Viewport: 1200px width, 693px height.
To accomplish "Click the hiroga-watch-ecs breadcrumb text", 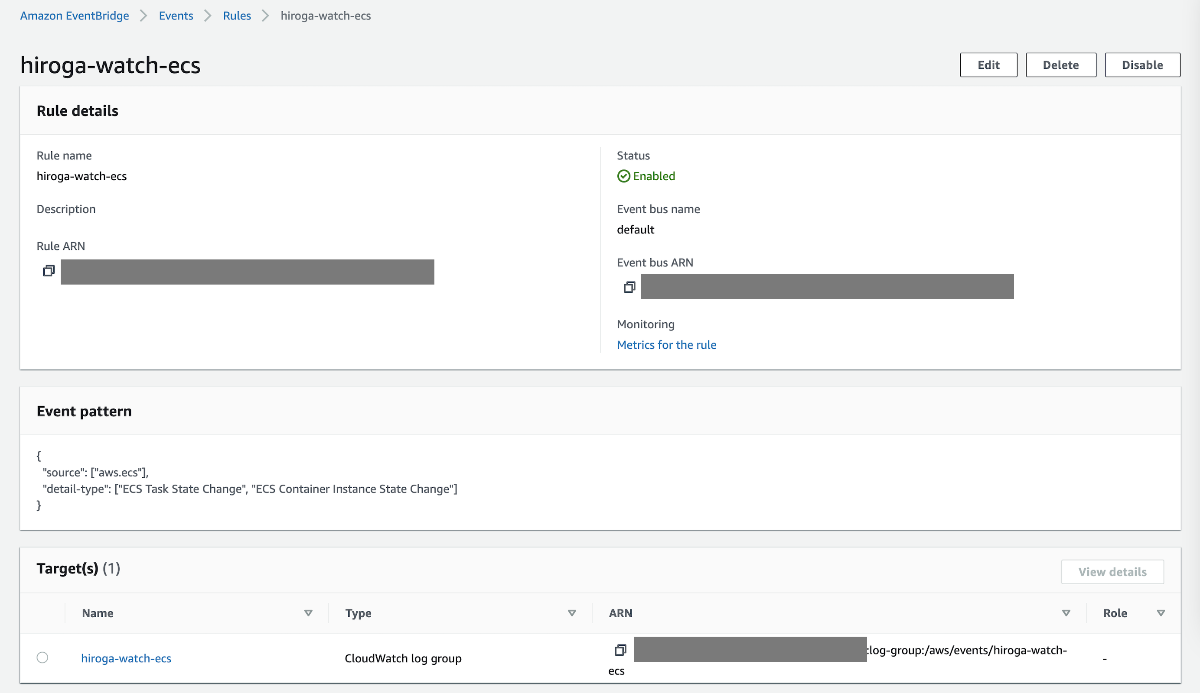I will tap(325, 16).
